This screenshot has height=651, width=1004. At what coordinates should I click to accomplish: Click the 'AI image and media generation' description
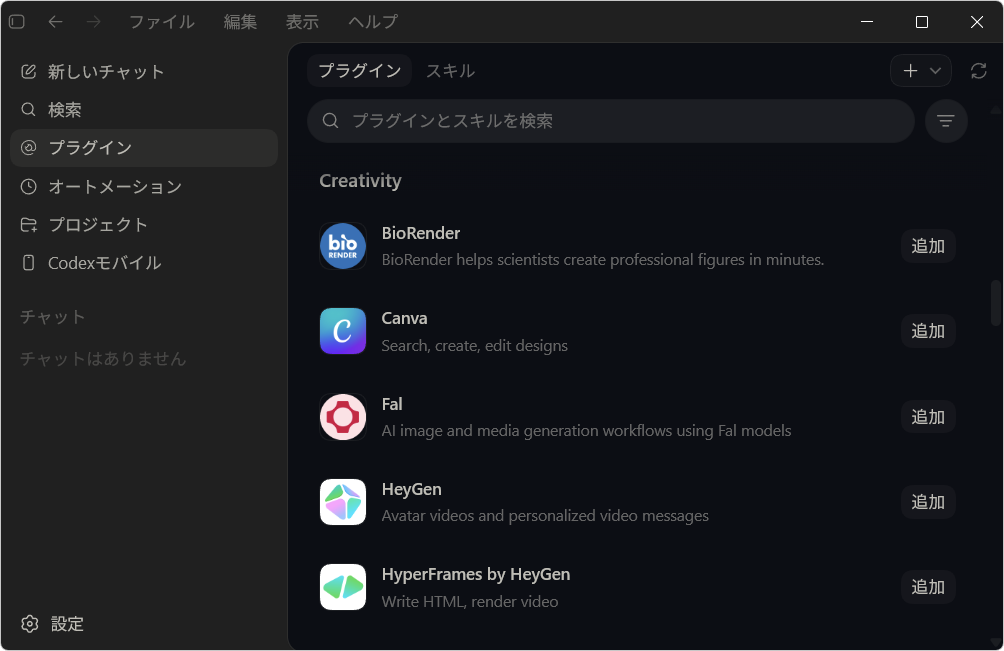(x=587, y=431)
